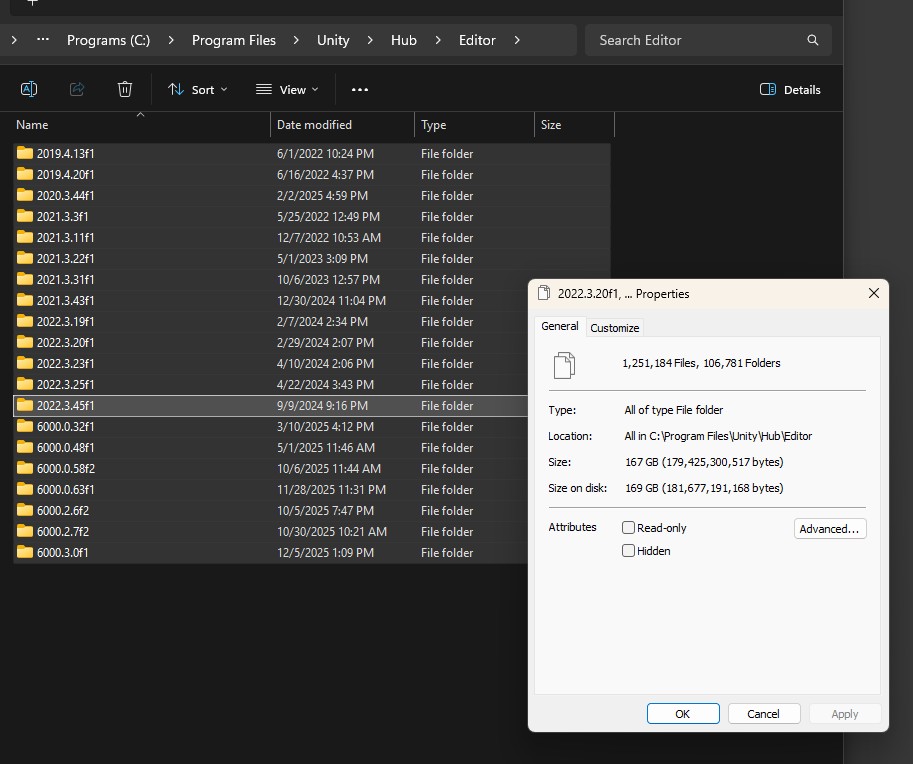Expand chevron after Editor in breadcrumb
The width and height of the screenshot is (913, 764).
(x=517, y=40)
